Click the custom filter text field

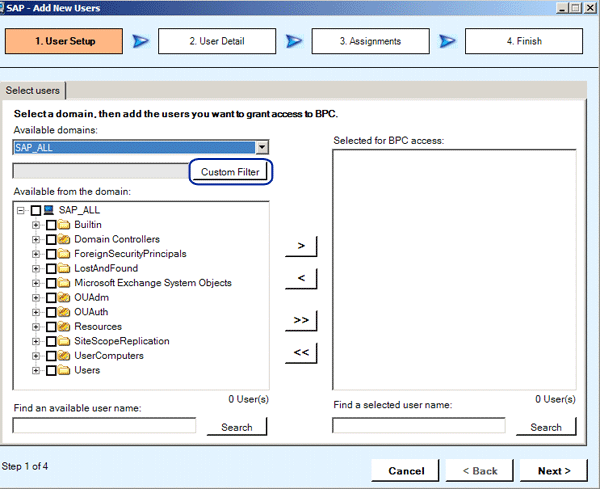(101, 171)
